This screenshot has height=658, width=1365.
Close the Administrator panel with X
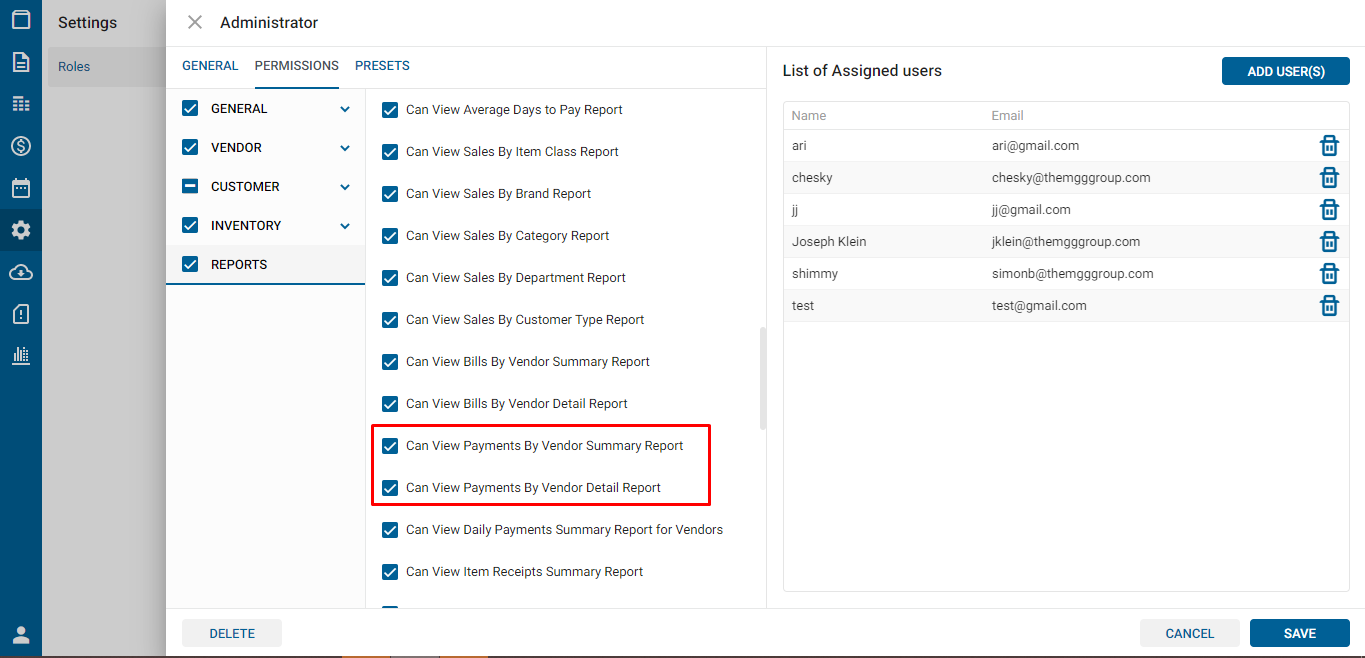195,22
